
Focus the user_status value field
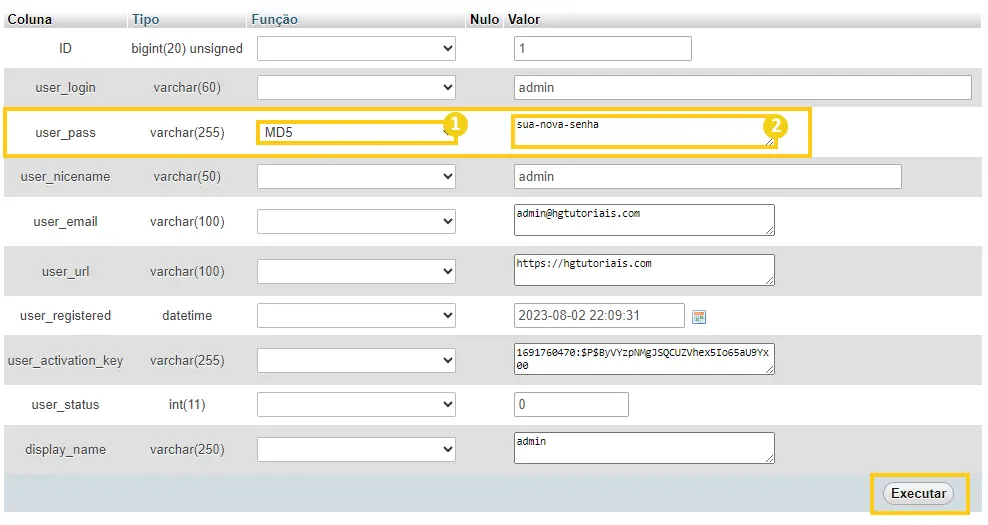(x=571, y=405)
